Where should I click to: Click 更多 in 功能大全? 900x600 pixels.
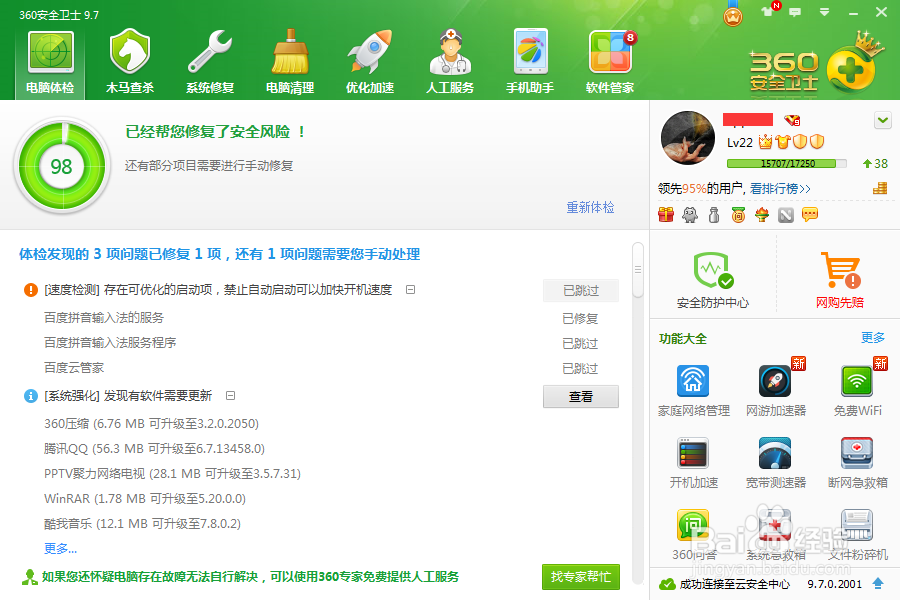tap(872, 338)
